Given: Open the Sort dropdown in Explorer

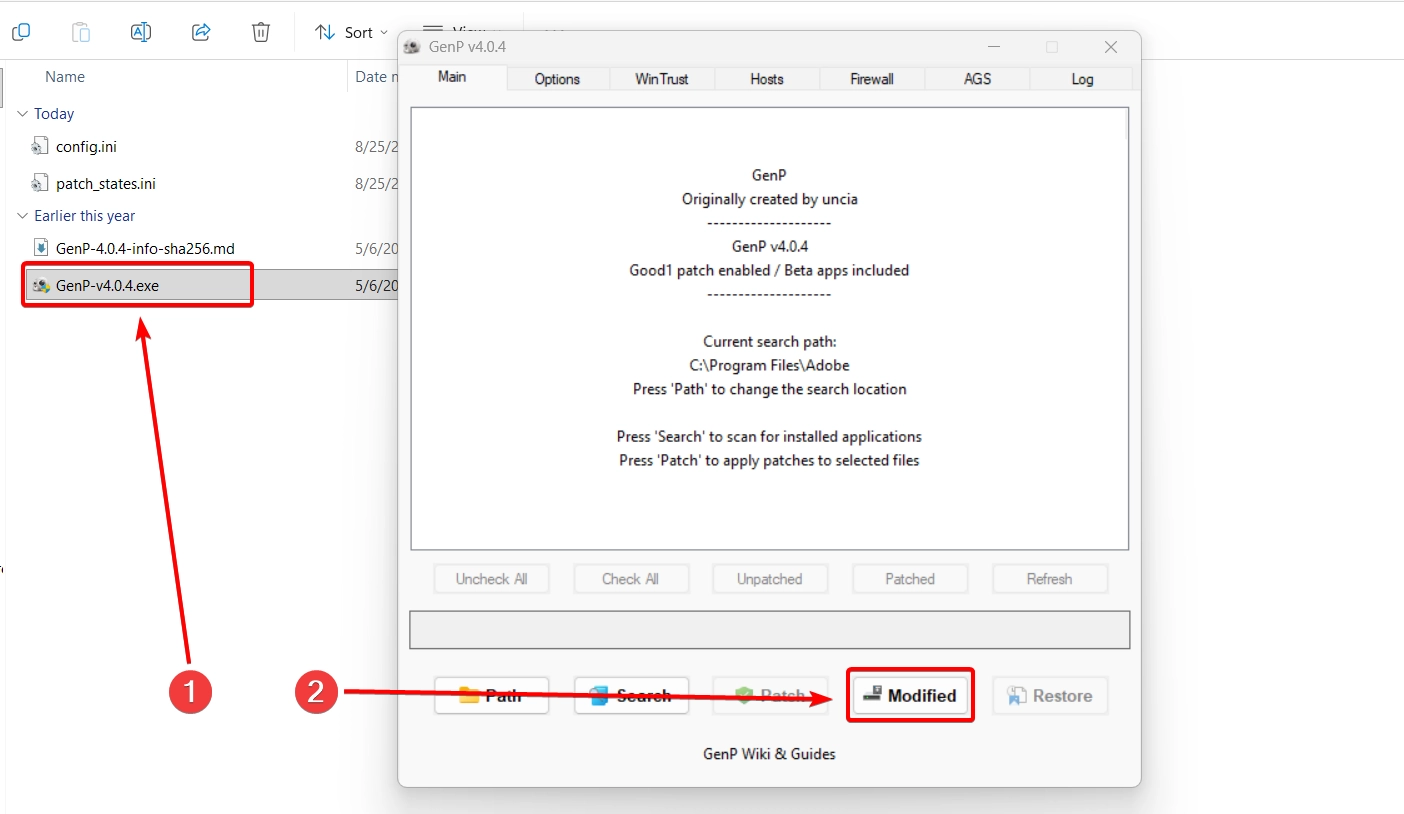Looking at the screenshot, I should pyautogui.click(x=352, y=32).
